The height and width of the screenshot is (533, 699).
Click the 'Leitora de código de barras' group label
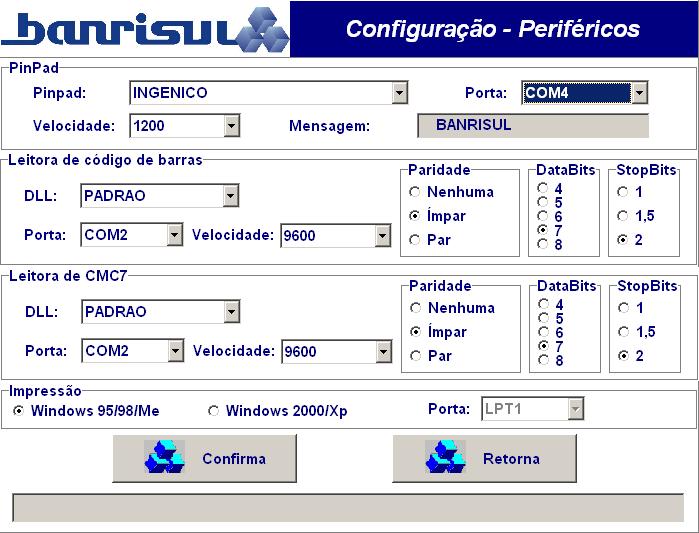tap(105, 160)
